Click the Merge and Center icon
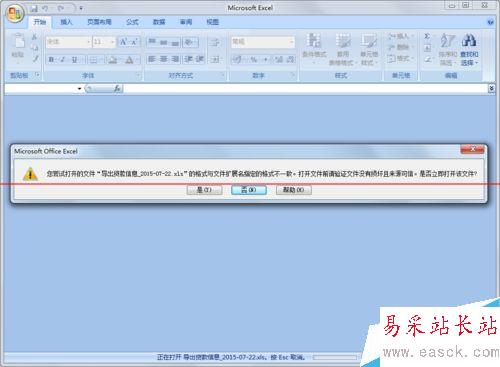 pos(215,60)
